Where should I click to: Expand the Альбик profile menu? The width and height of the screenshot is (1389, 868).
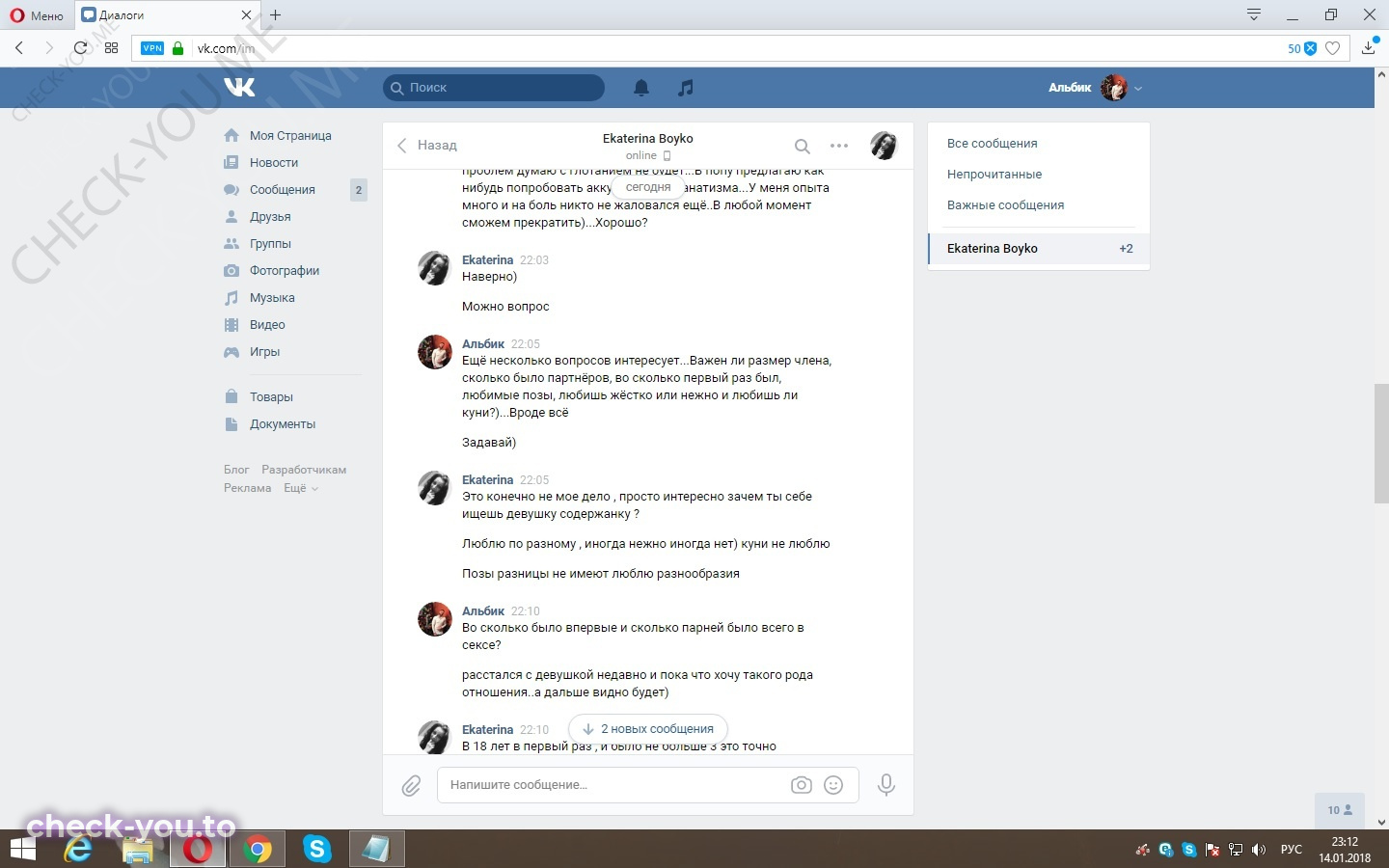point(1095,88)
